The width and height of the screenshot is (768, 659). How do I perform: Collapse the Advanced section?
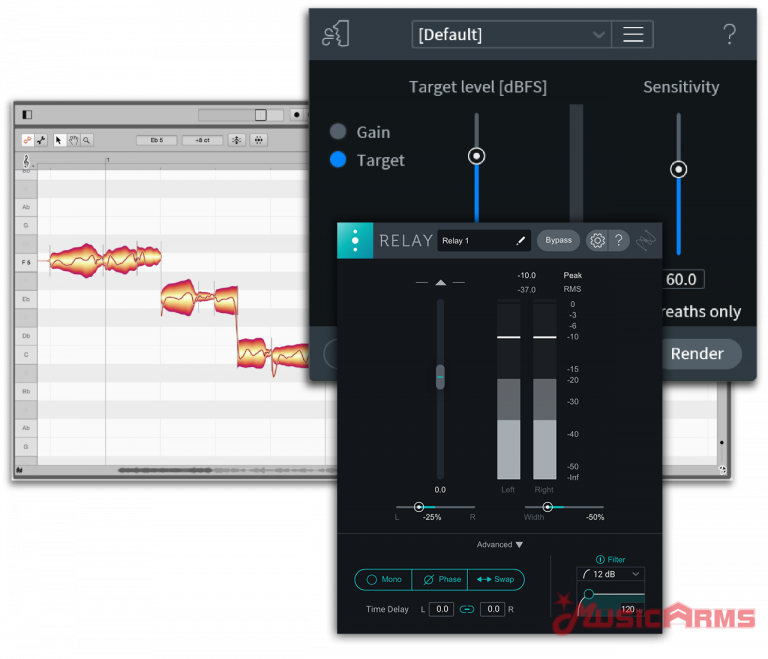[500, 545]
